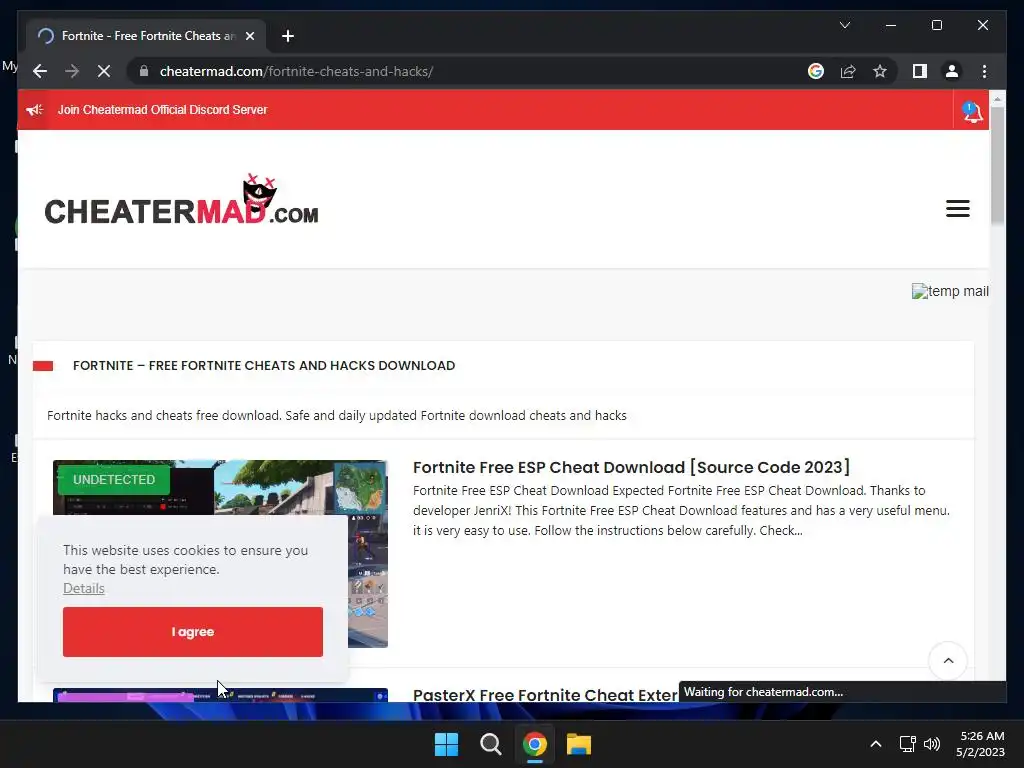Click the Chrome taskbar icon
This screenshot has width=1024, height=768.
click(534, 744)
